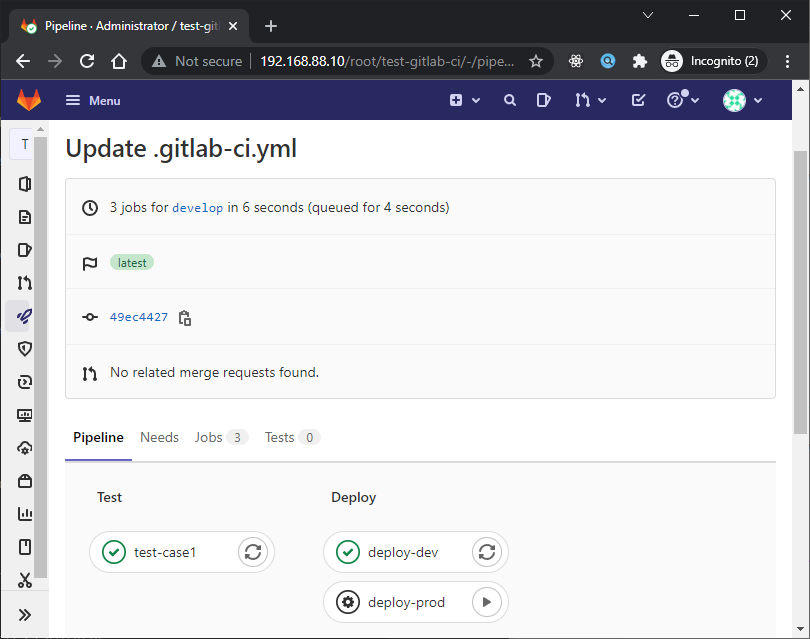Click the browser address bar URL
810x639 pixels.
pyautogui.click(x=387, y=61)
